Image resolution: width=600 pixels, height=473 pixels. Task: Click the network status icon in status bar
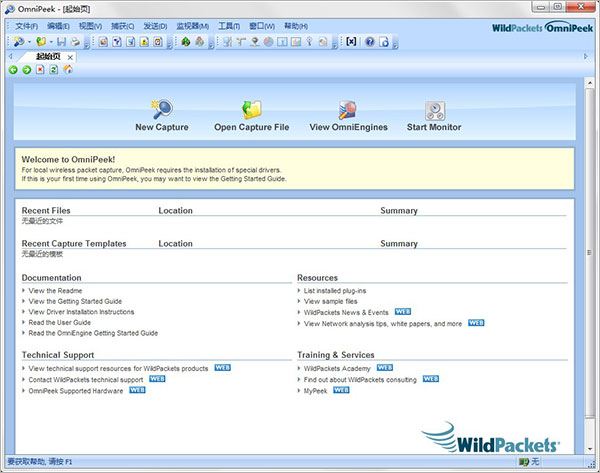point(523,462)
